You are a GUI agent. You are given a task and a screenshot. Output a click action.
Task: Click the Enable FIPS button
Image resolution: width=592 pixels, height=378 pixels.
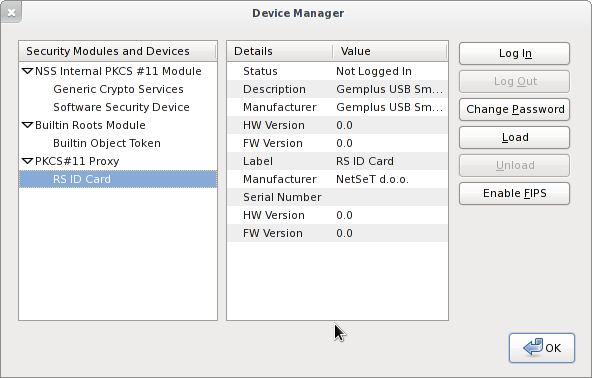514,193
